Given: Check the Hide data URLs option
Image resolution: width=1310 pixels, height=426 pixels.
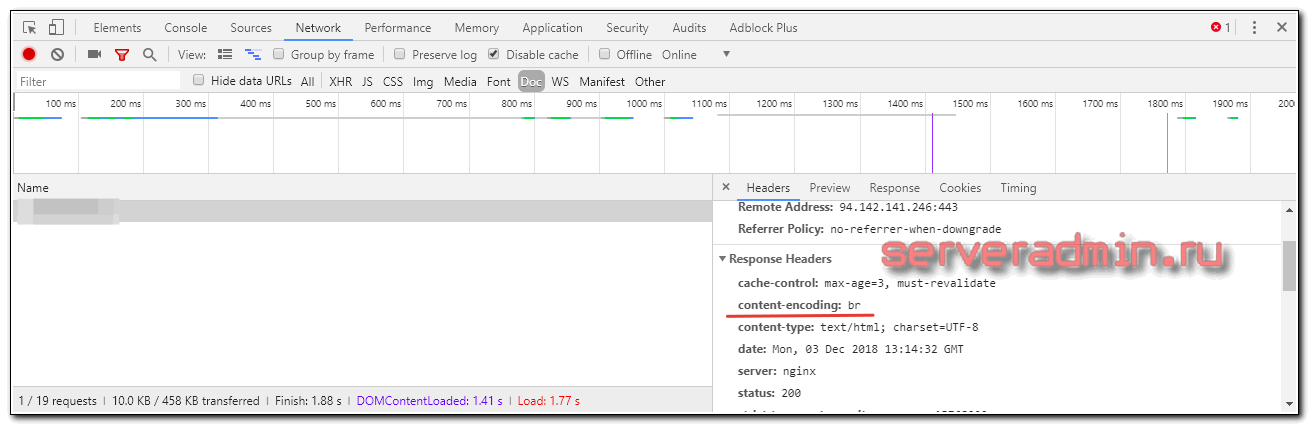Looking at the screenshot, I should pyautogui.click(x=199, y=81).
